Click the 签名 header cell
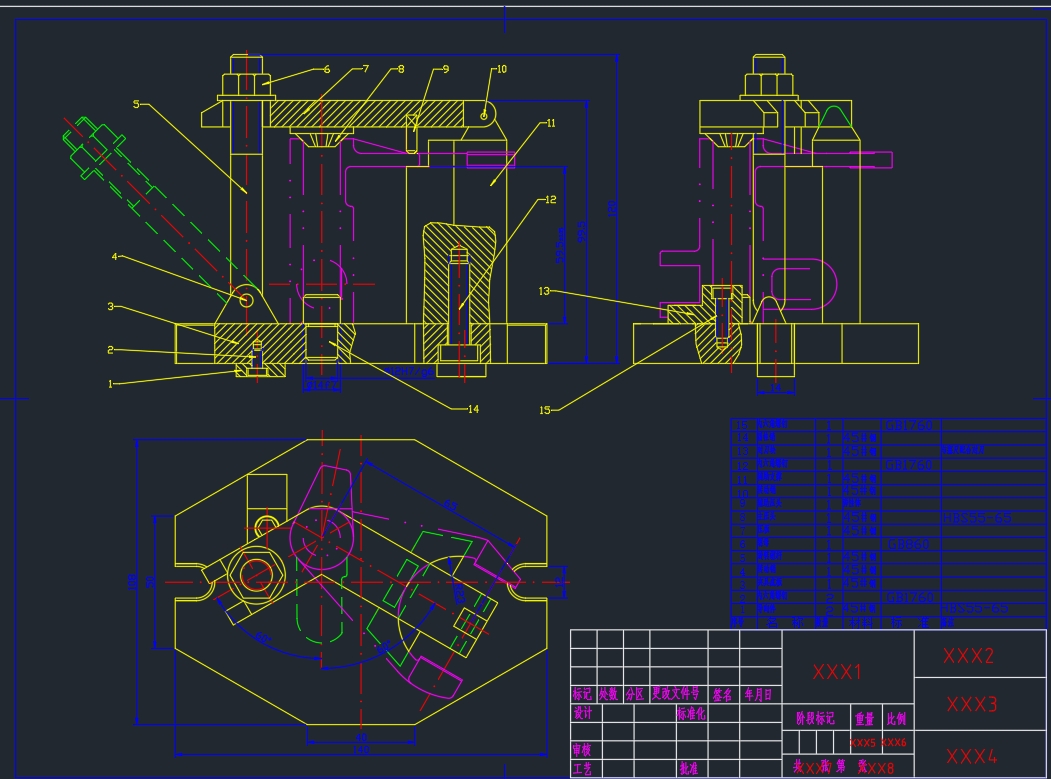This screenshot has height=779, width=1051. coord(722,695)
